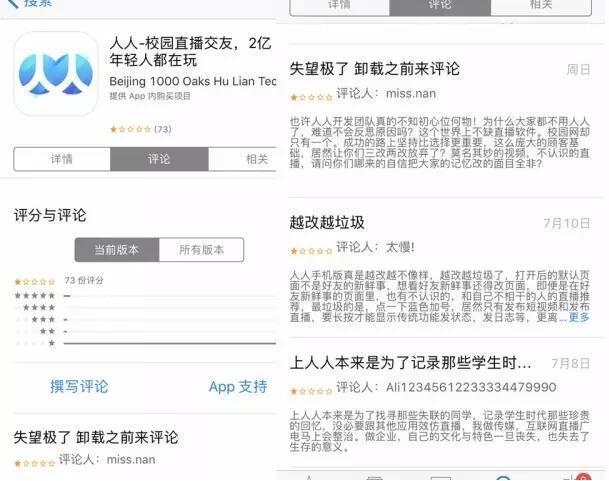Click the 7月8日 review date
The image size is (609, 481).
coord(571,364)
